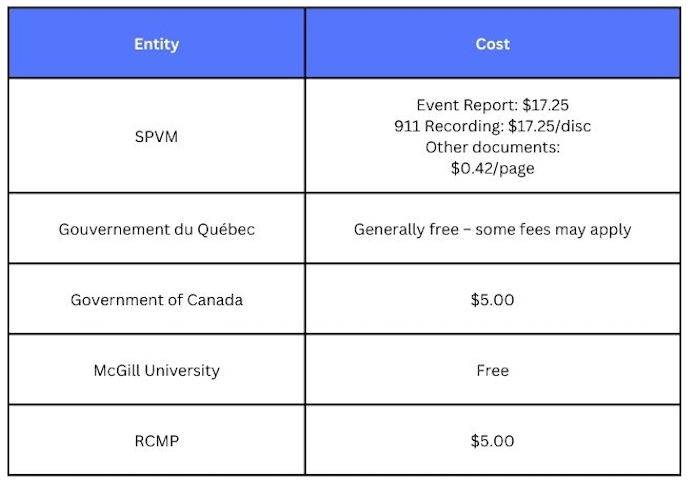
Task: Select the McGill University cell
Action: click(x=157, y=370)
